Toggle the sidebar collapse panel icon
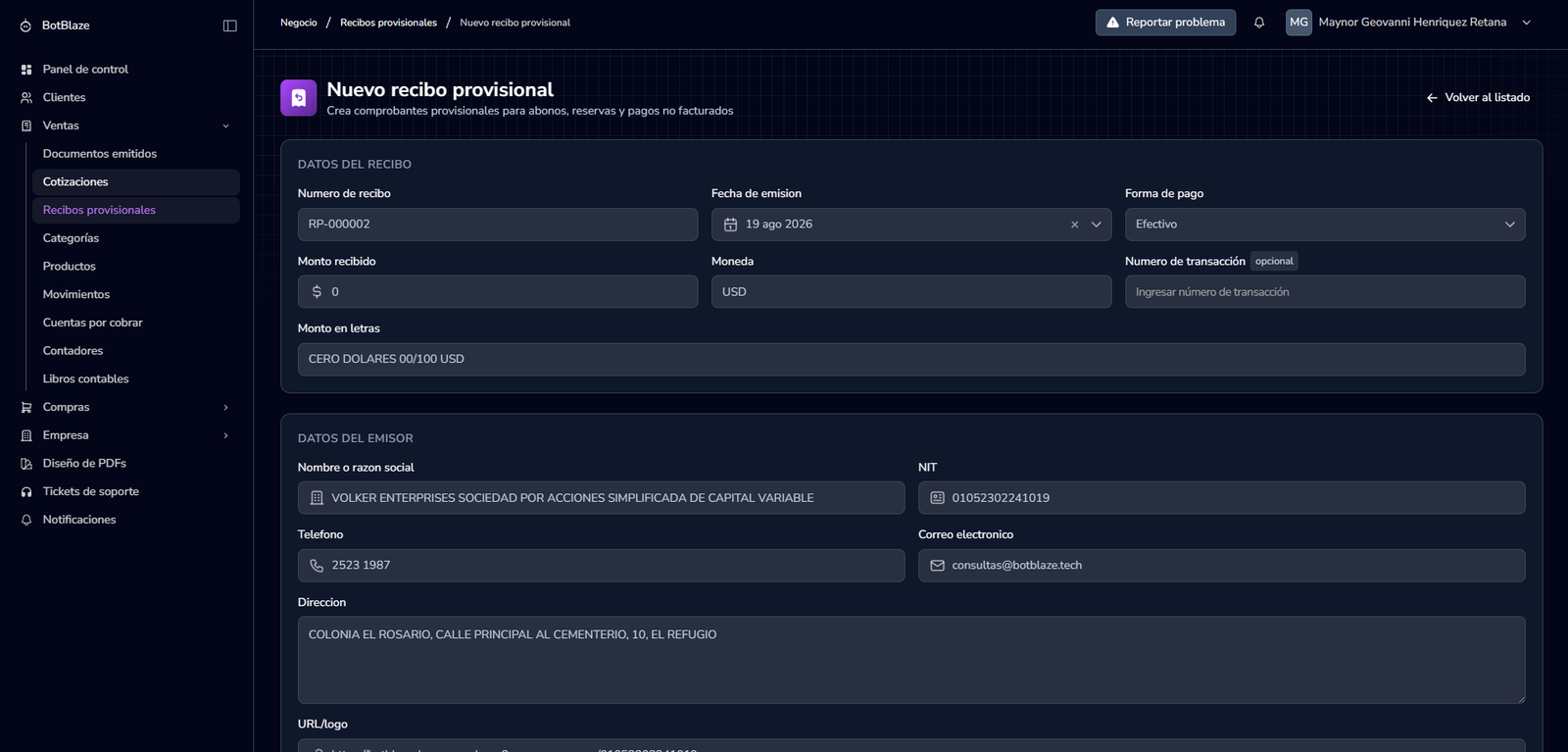This screenshot has height=752, width=1568. click(x=230, y=25)
